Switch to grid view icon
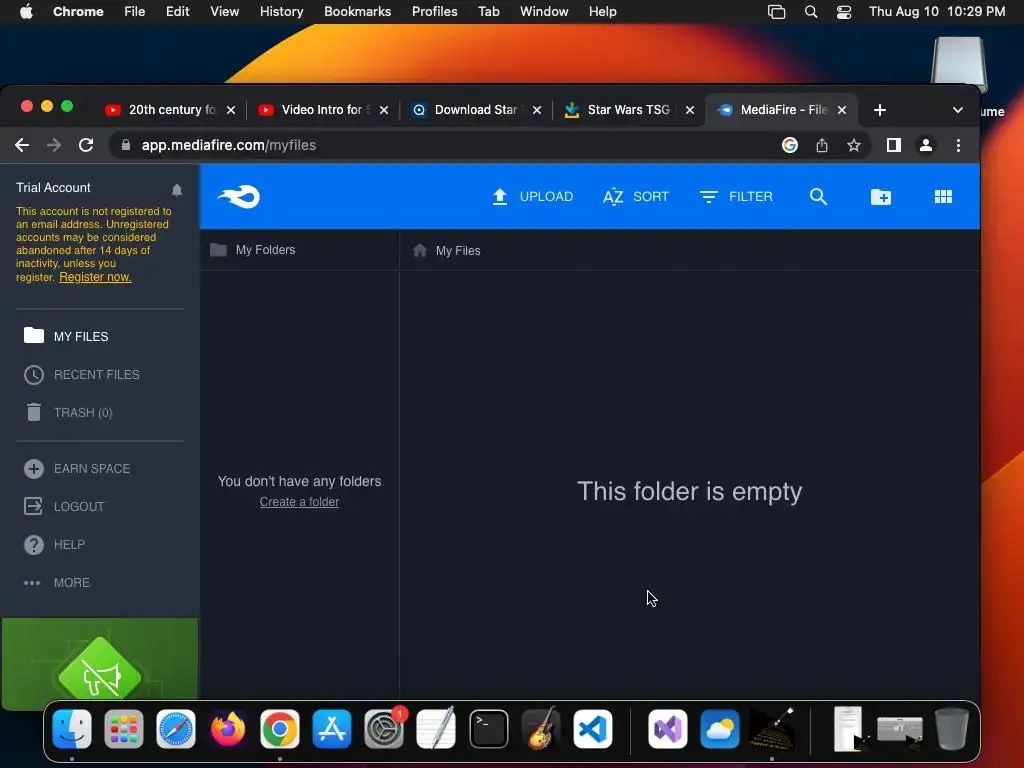Viewport: 1024px width, 768px height. coord(943,197)
